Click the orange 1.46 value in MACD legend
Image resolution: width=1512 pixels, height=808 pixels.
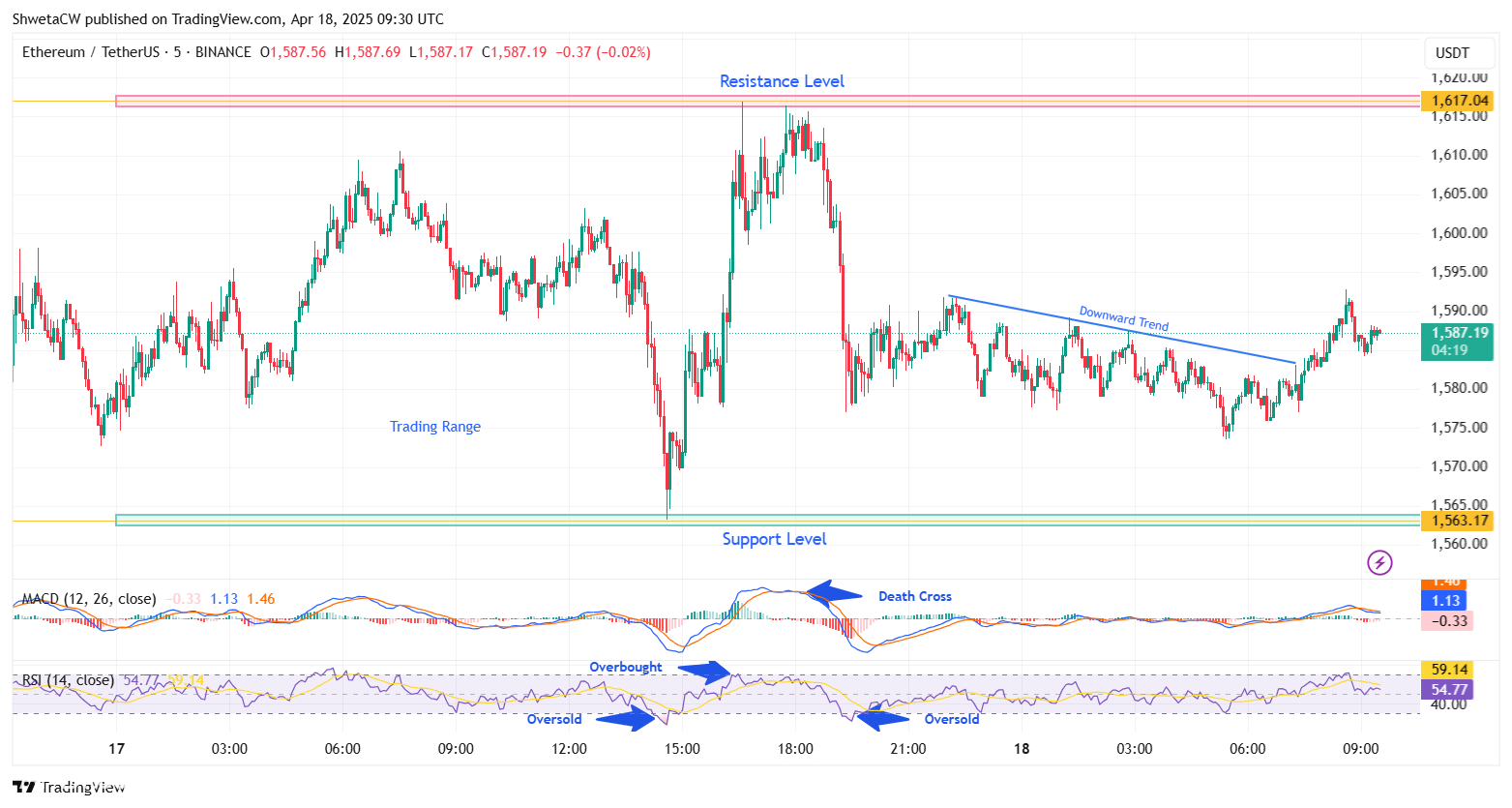(x=261, y=599)
